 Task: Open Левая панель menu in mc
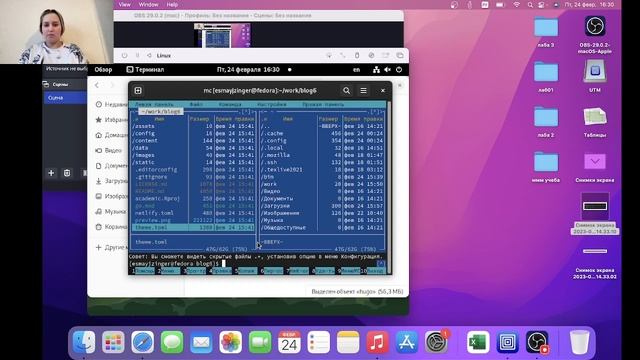coord(154,104)
